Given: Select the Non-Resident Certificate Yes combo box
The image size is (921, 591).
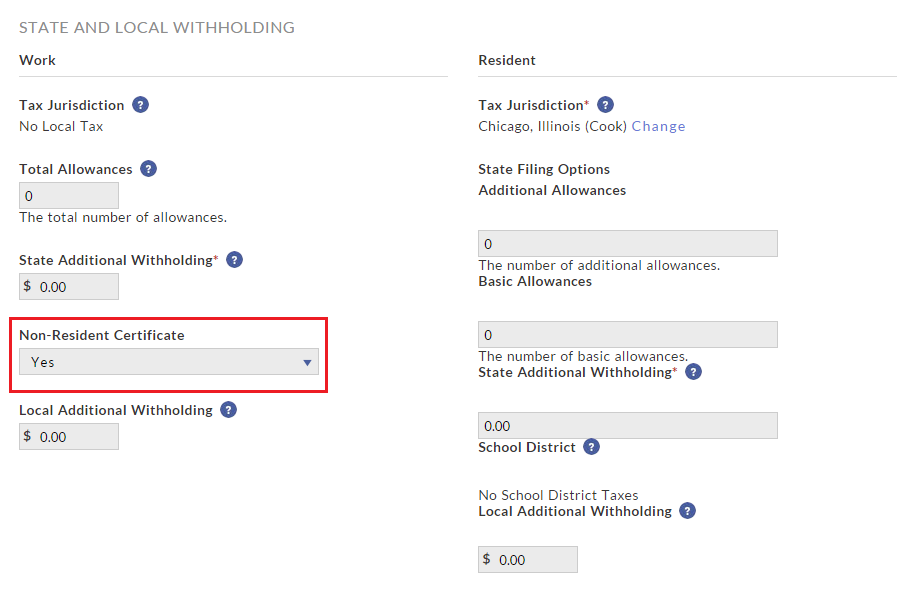Looking at the screenshot, I should 169,362.
